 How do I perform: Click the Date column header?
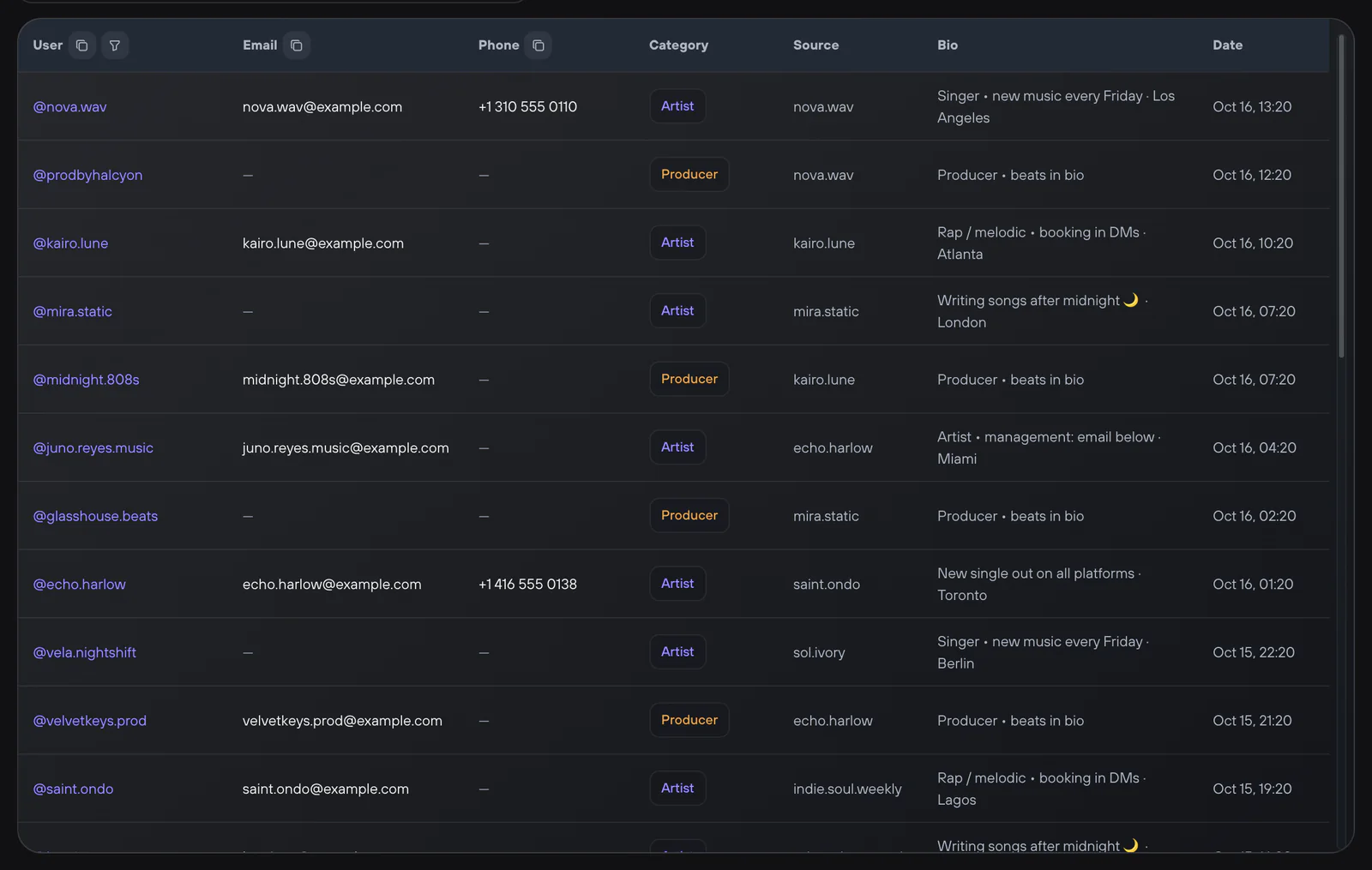click(1228, 45)
